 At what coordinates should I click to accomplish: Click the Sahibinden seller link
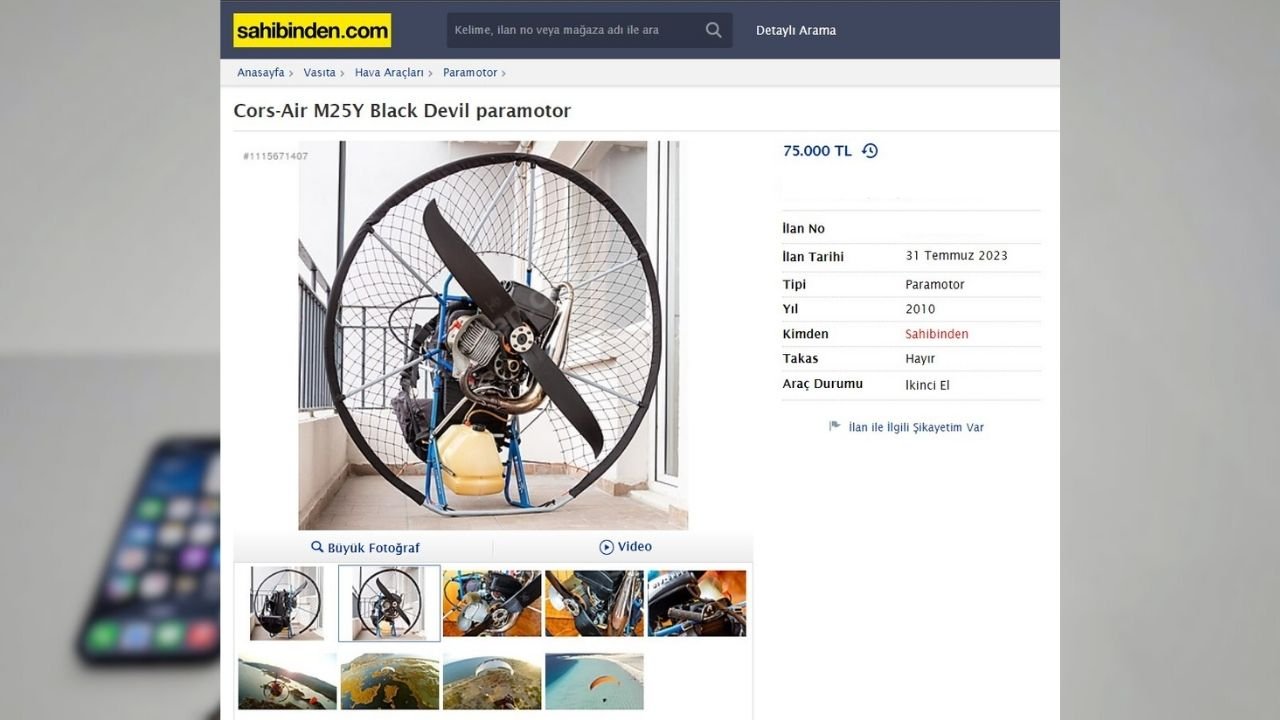pyautogui.click(x=937, y=334)
